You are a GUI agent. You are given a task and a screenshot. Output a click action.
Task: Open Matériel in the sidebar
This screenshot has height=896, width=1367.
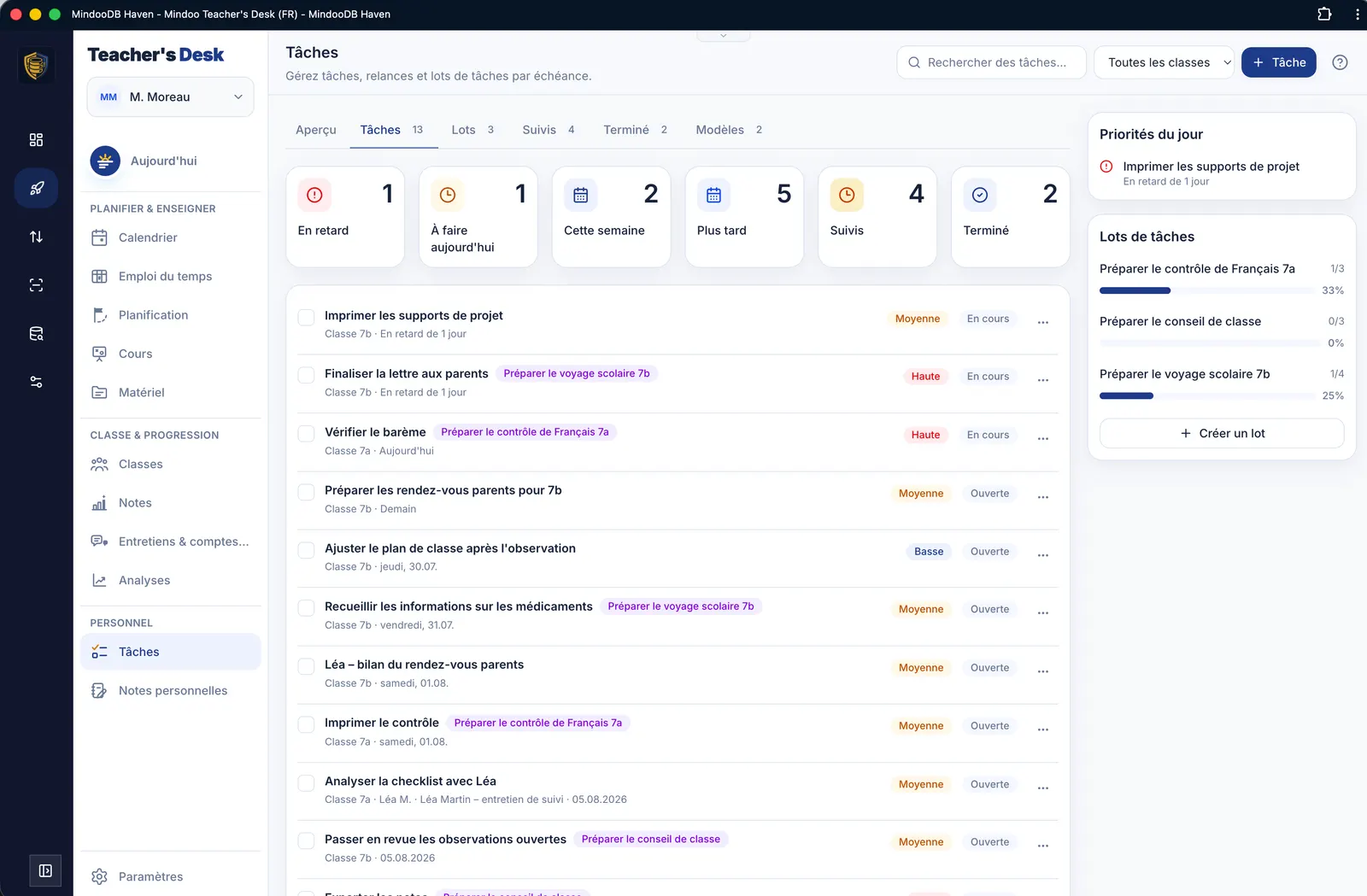point(171,392)
